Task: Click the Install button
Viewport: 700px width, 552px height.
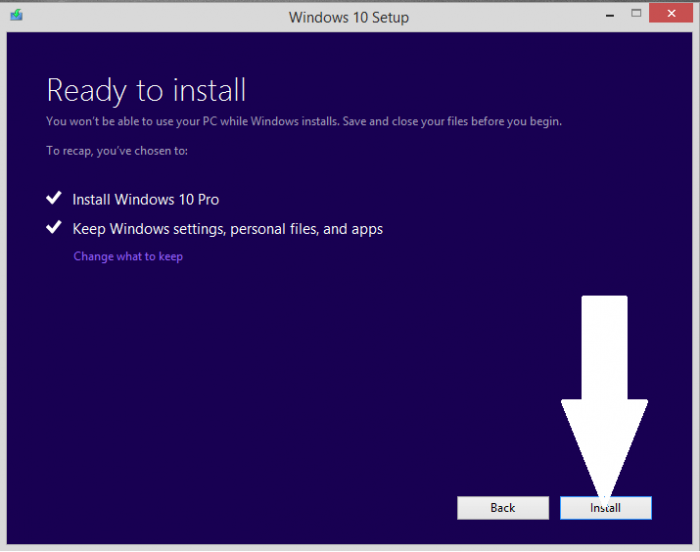Action: click(605, 508)
